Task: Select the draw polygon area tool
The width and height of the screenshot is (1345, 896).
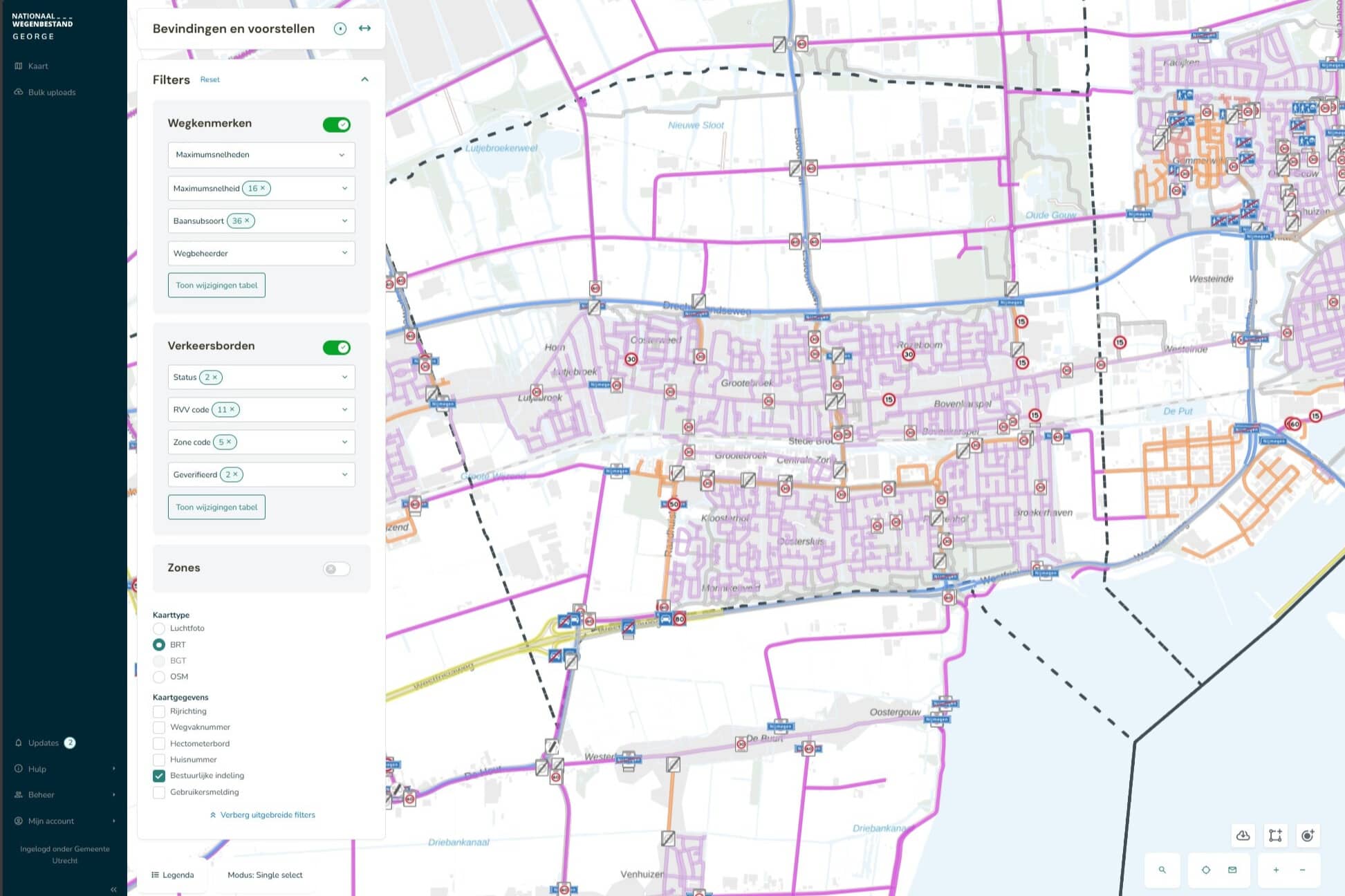Action: [x=1275, y=835]
